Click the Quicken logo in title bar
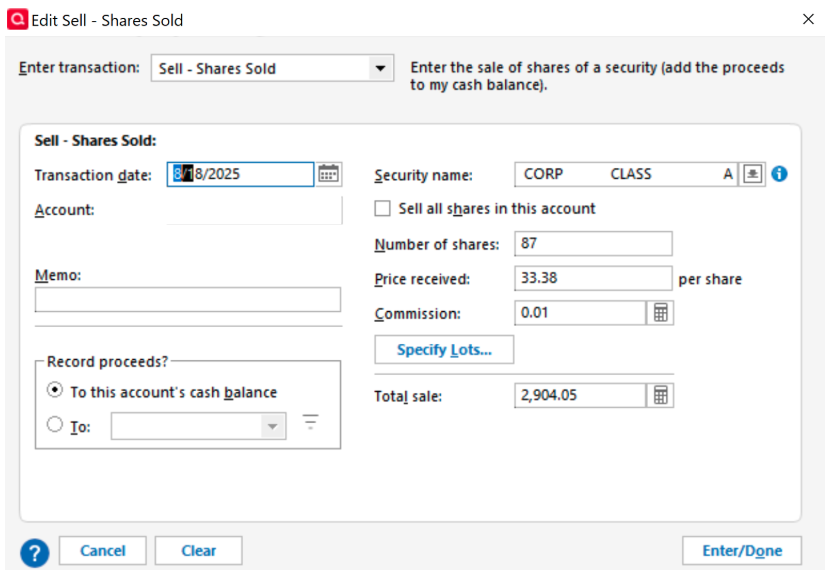Viewport: 828px width, 572px height. pos(17,19)
